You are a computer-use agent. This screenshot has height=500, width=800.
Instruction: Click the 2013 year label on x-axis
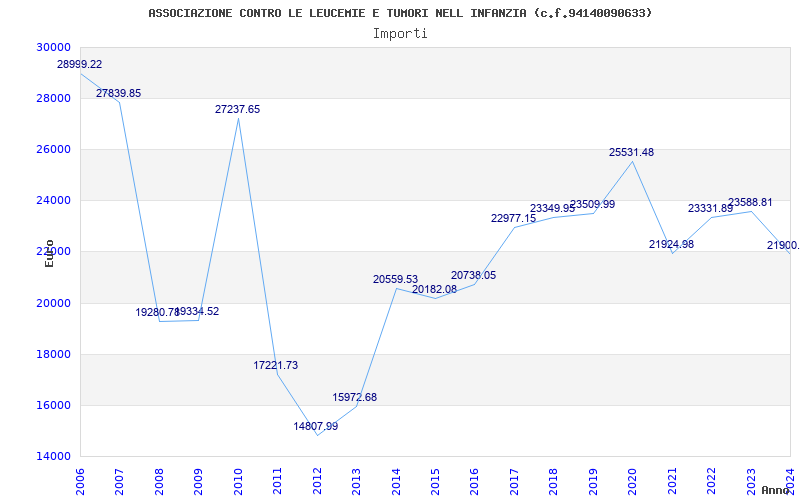click(x=356, y=482)
